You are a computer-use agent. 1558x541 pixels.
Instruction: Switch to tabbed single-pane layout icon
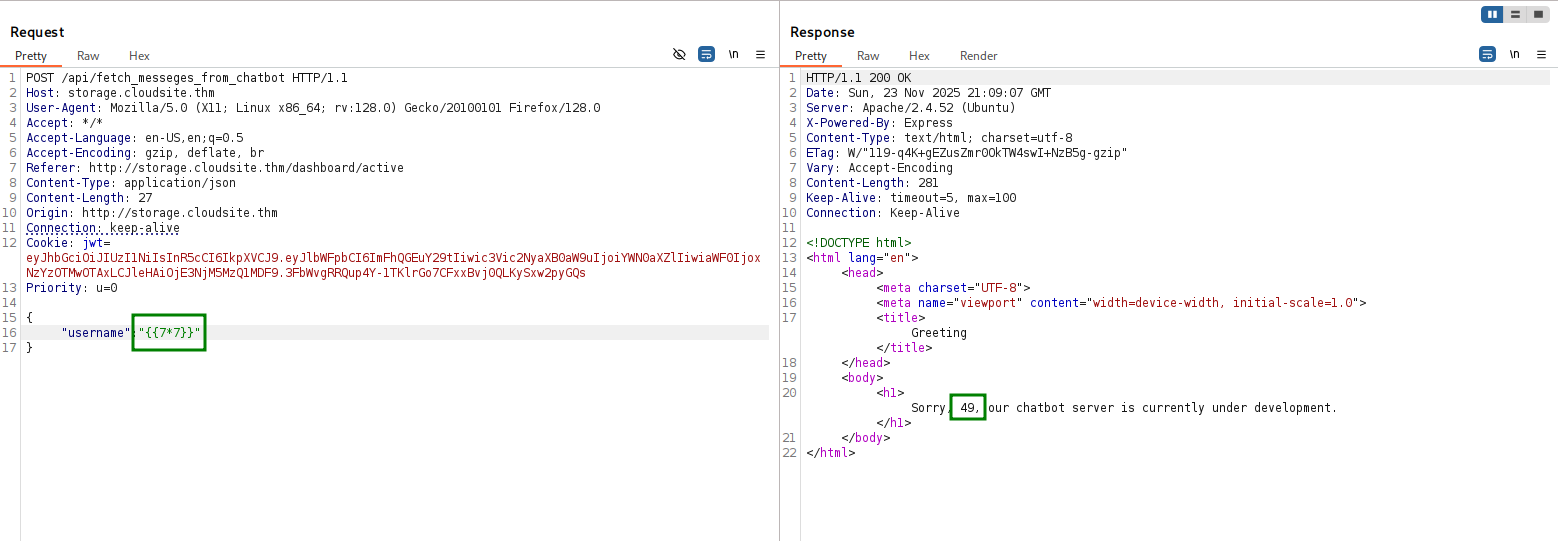click(x=1538, y=14)
